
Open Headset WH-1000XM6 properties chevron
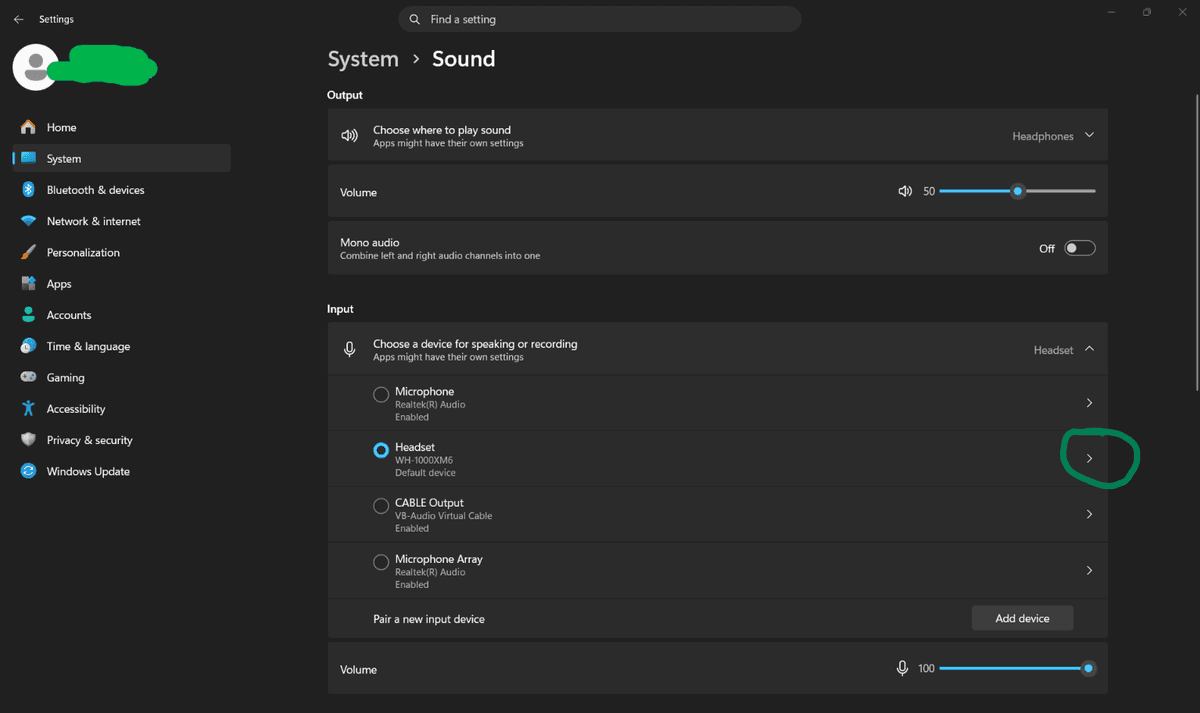(x=1089, y=458)
